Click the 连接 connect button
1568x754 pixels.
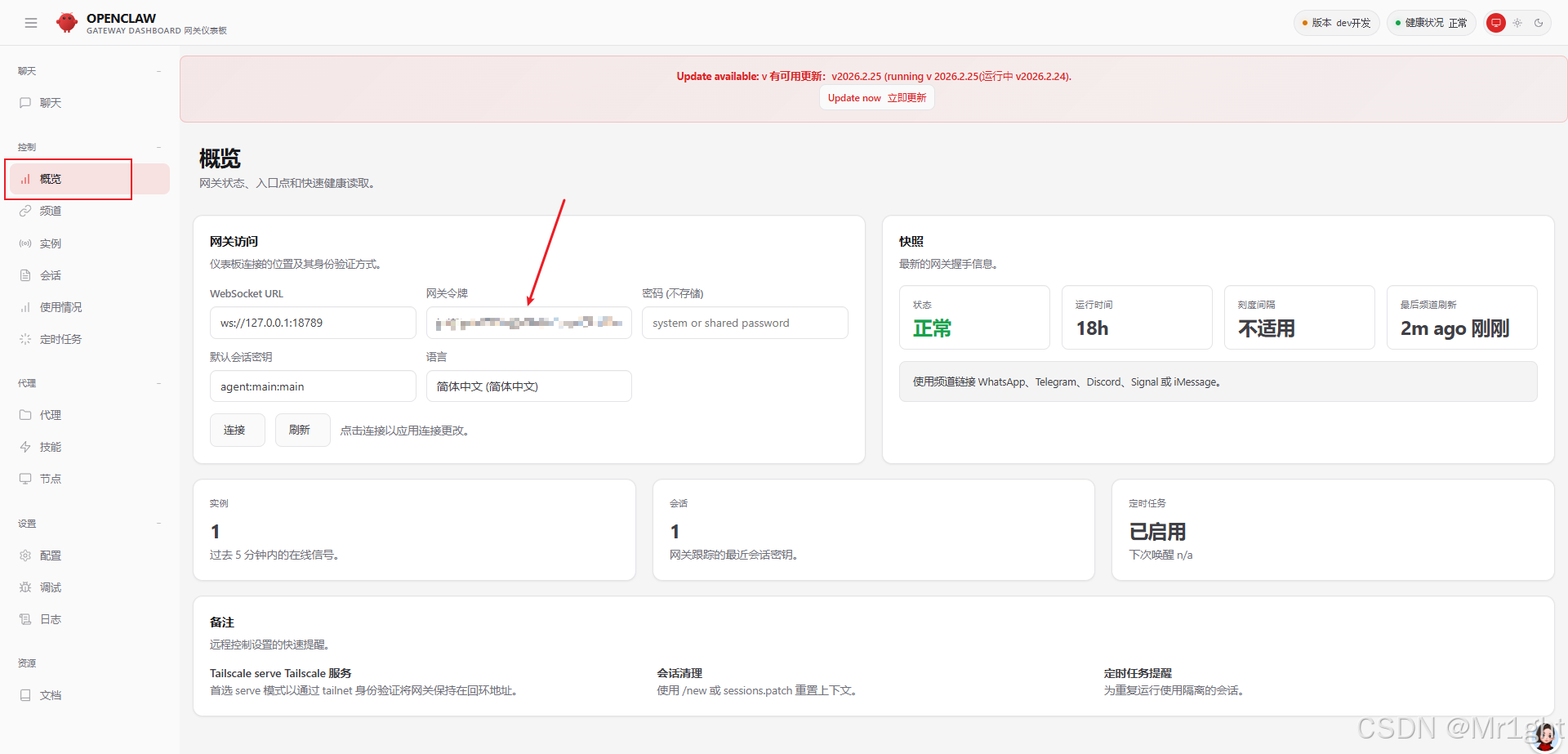coord(238,430)
